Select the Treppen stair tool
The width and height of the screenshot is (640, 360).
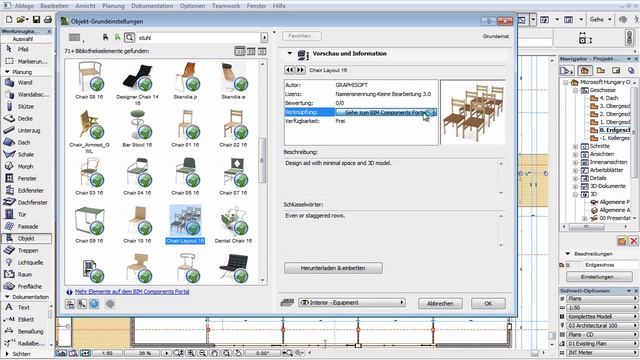[x=28, y=250]
